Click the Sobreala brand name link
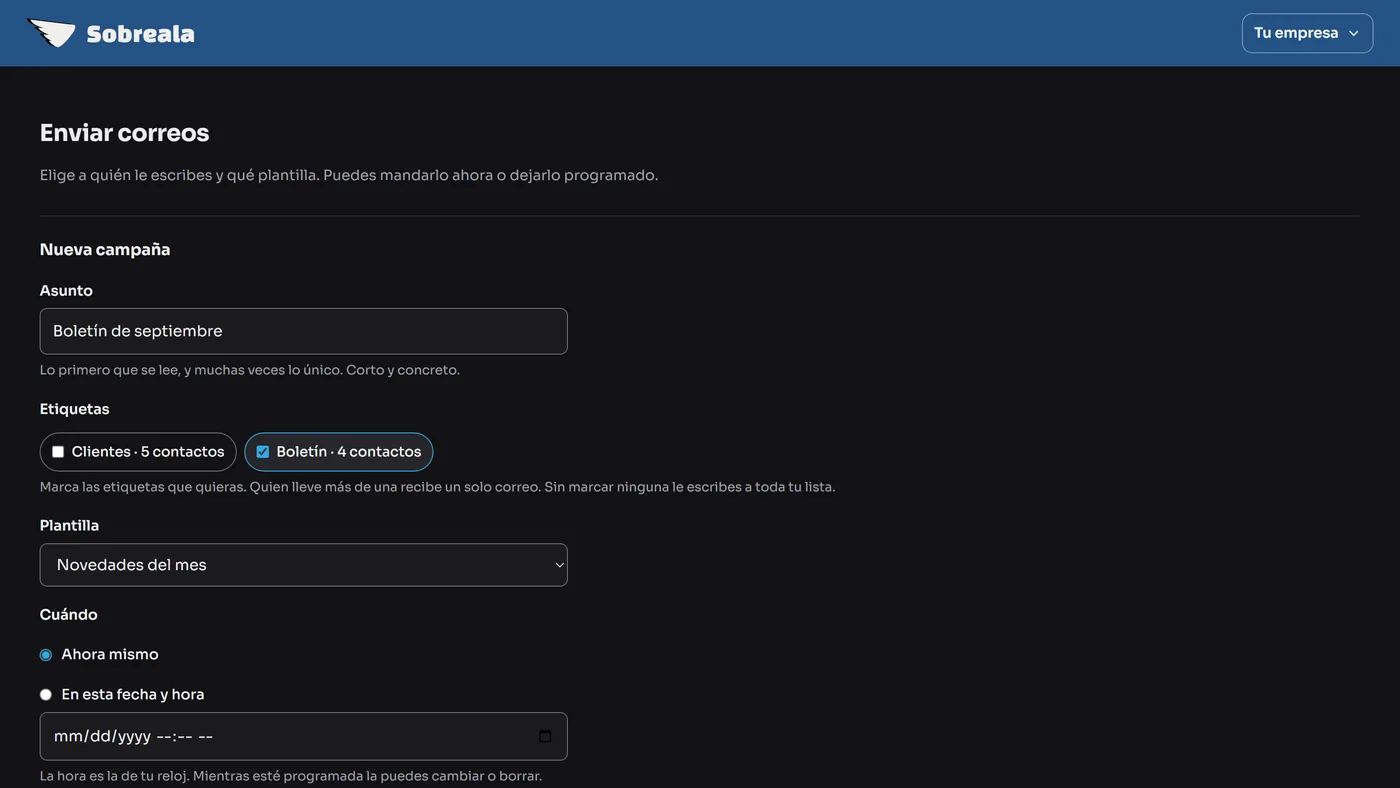 coord(141,34)
